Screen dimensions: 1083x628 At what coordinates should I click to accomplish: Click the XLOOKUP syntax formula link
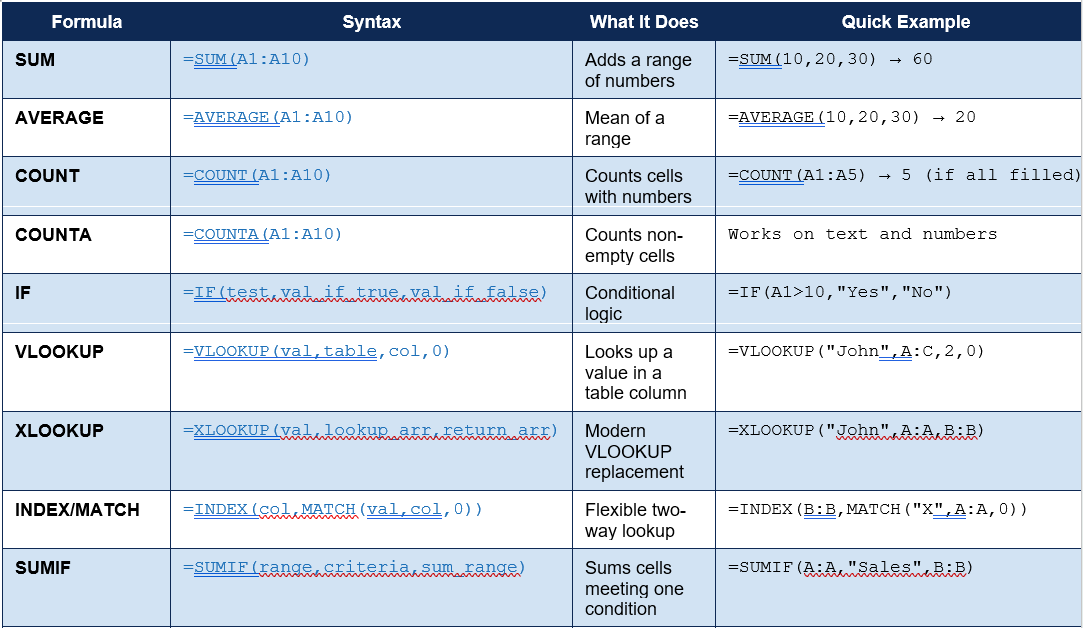pyautogui.click(x=370, y=430)
